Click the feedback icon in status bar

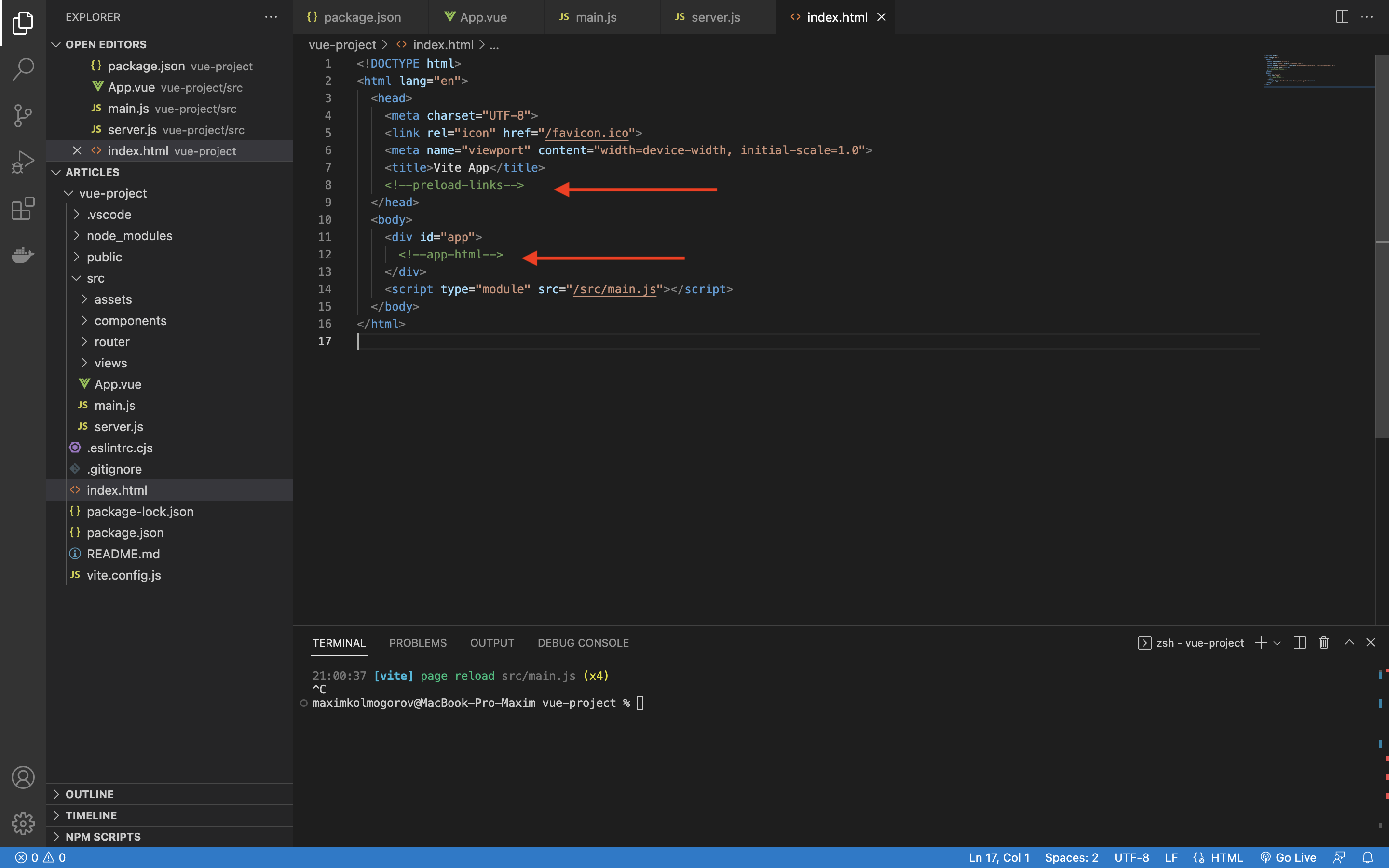click(x=1339, y=858)
